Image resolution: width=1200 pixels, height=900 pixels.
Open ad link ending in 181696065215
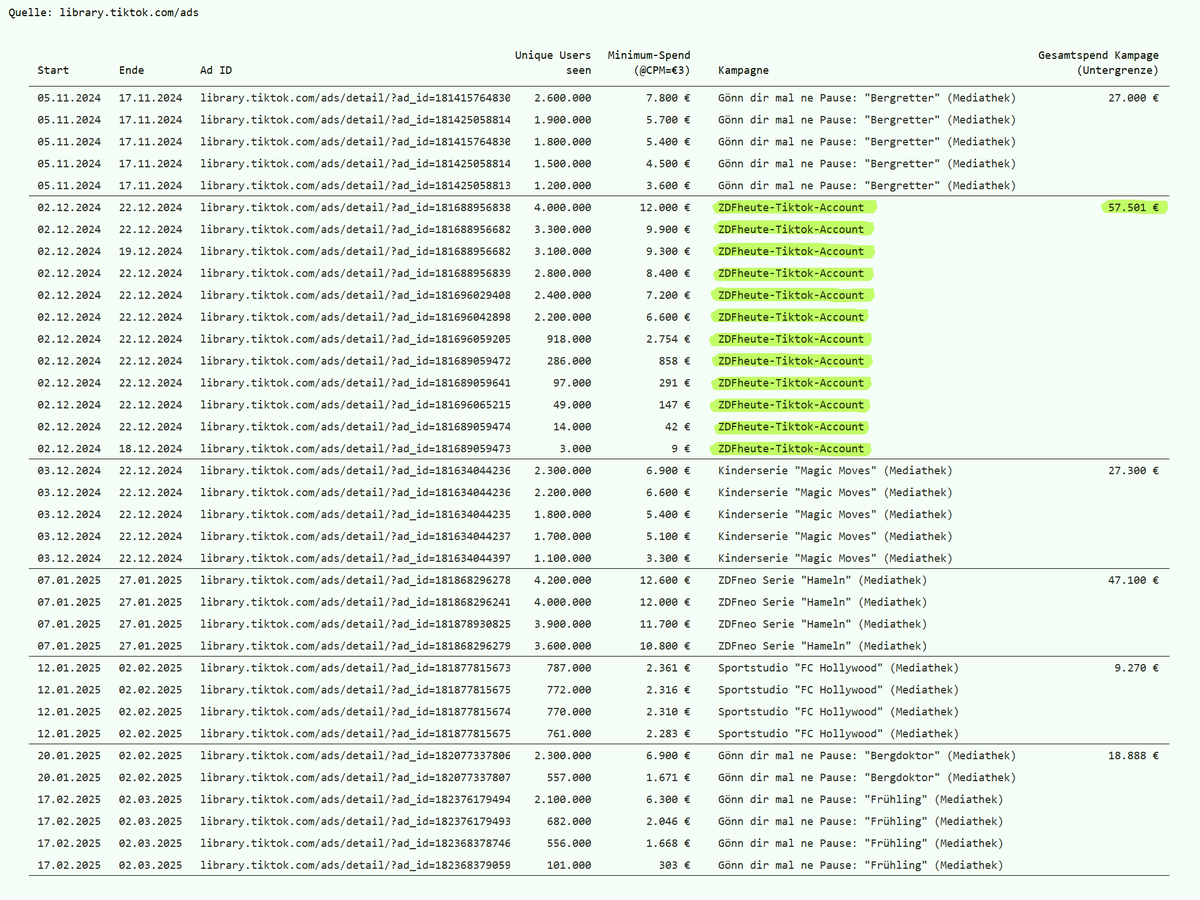pyautogui.click(x=355, y=406)
